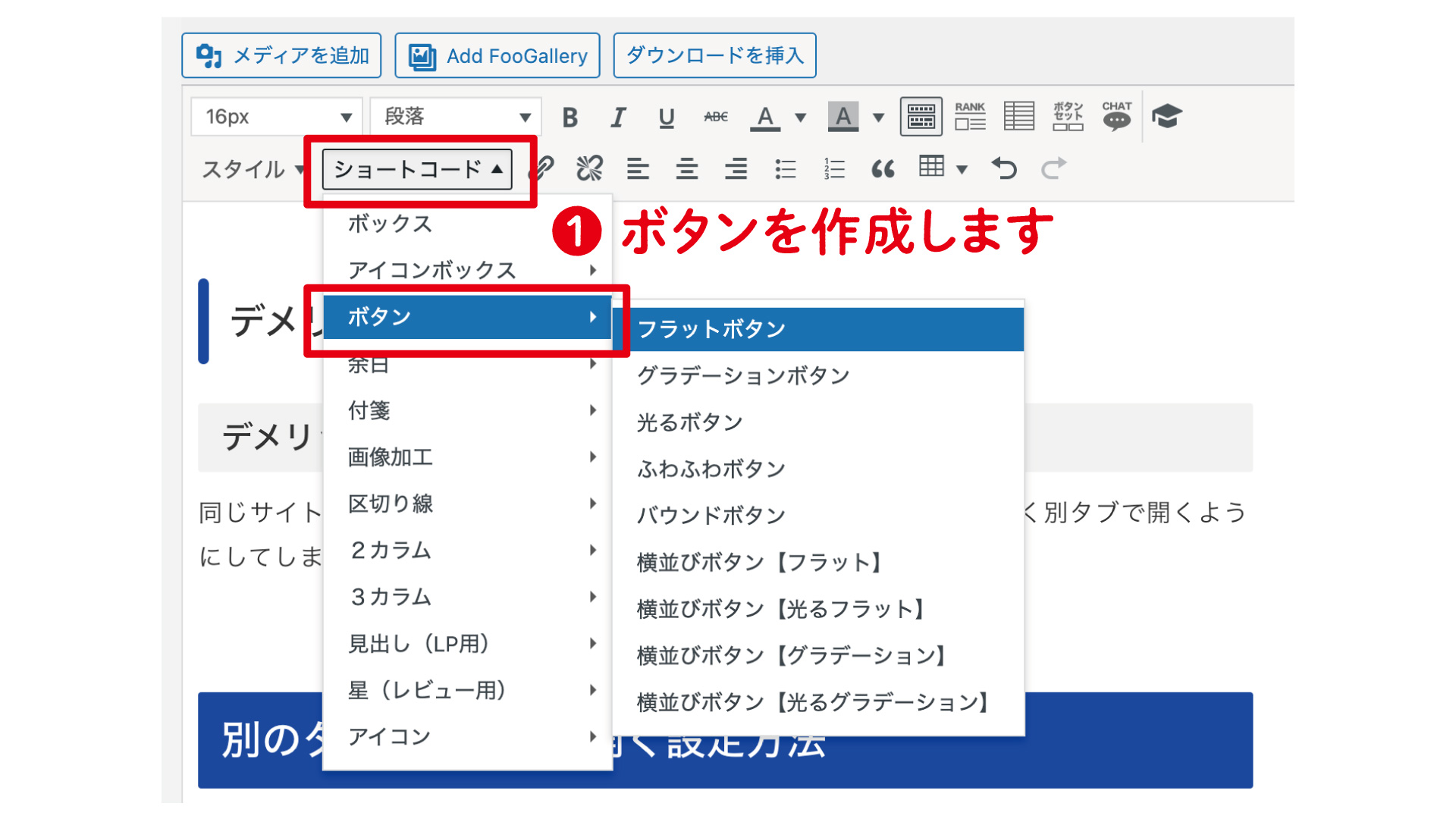The height and width of the screenshot is (819, 1456).
Task: Toggle italic formatting
Action: 618,118
